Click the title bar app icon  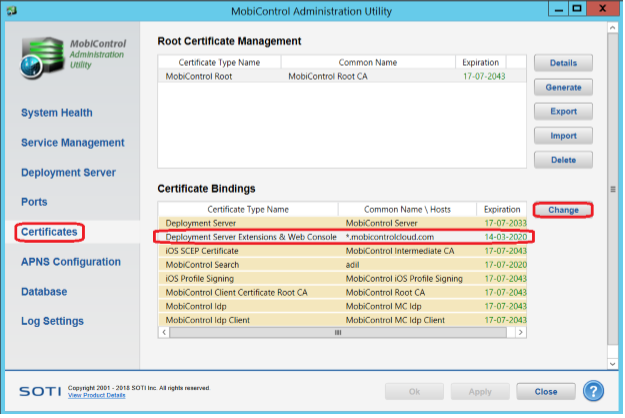point(12,10)
